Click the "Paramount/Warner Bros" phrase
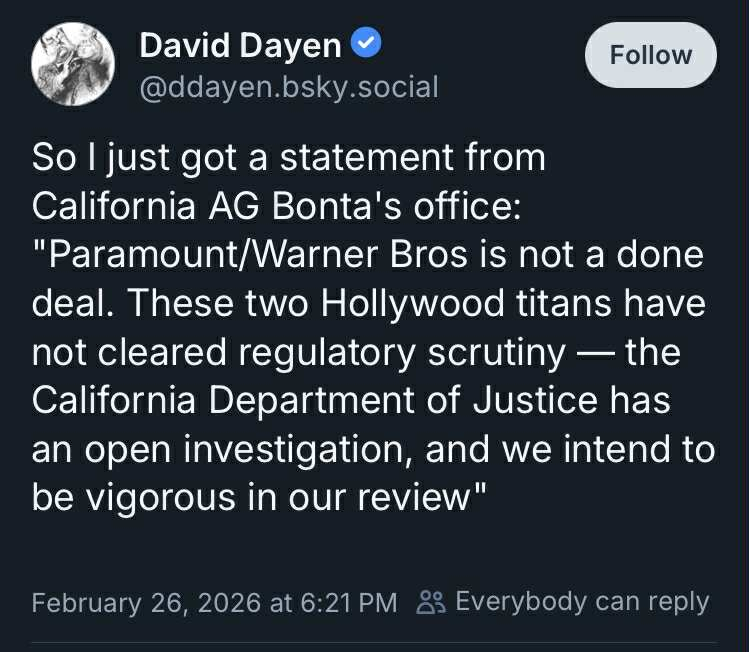This screenshot has width=749, height=652. (256, 254)
